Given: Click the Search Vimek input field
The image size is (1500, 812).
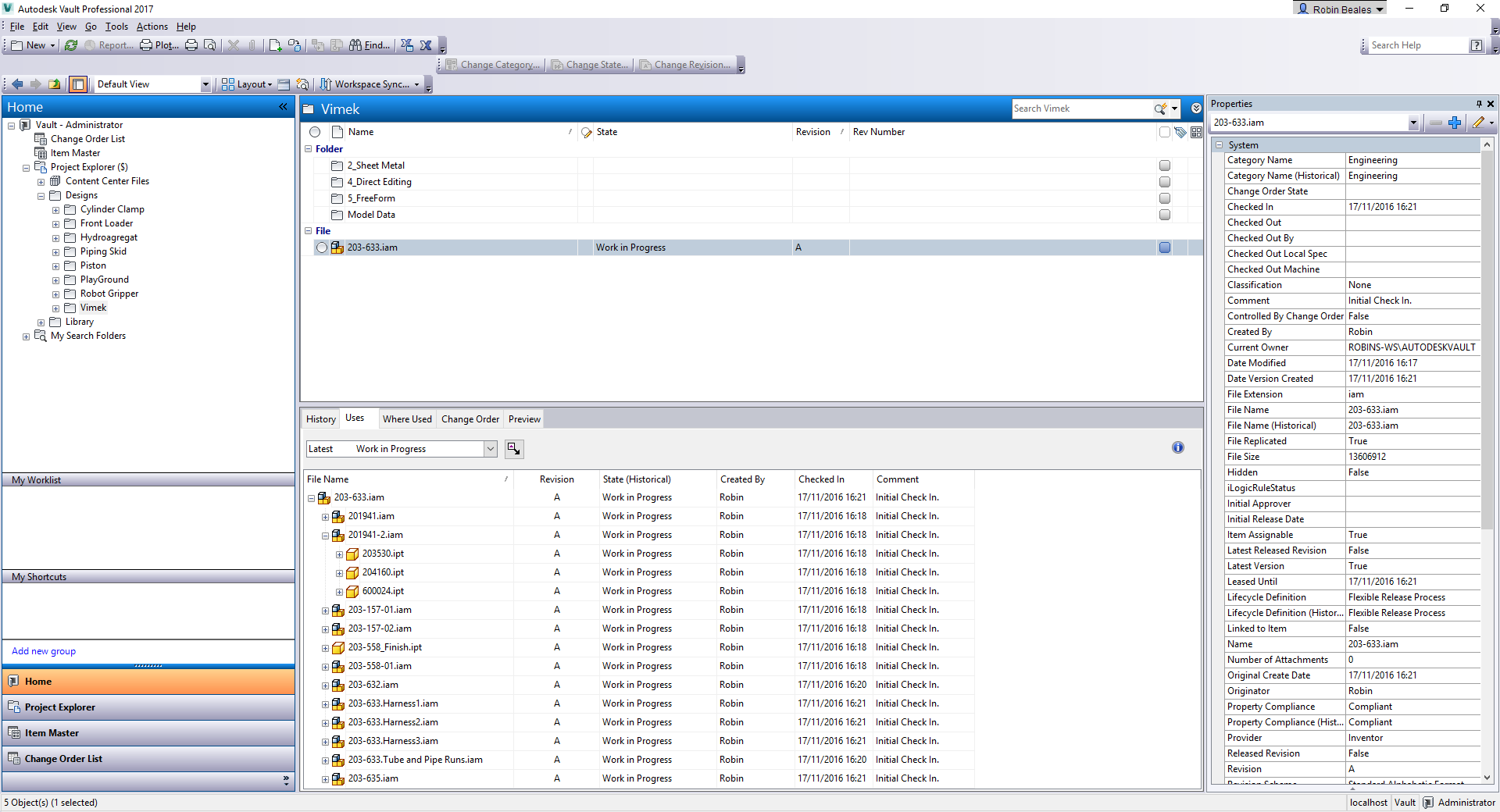Looking at the screenshot, I should point(1081,109).
